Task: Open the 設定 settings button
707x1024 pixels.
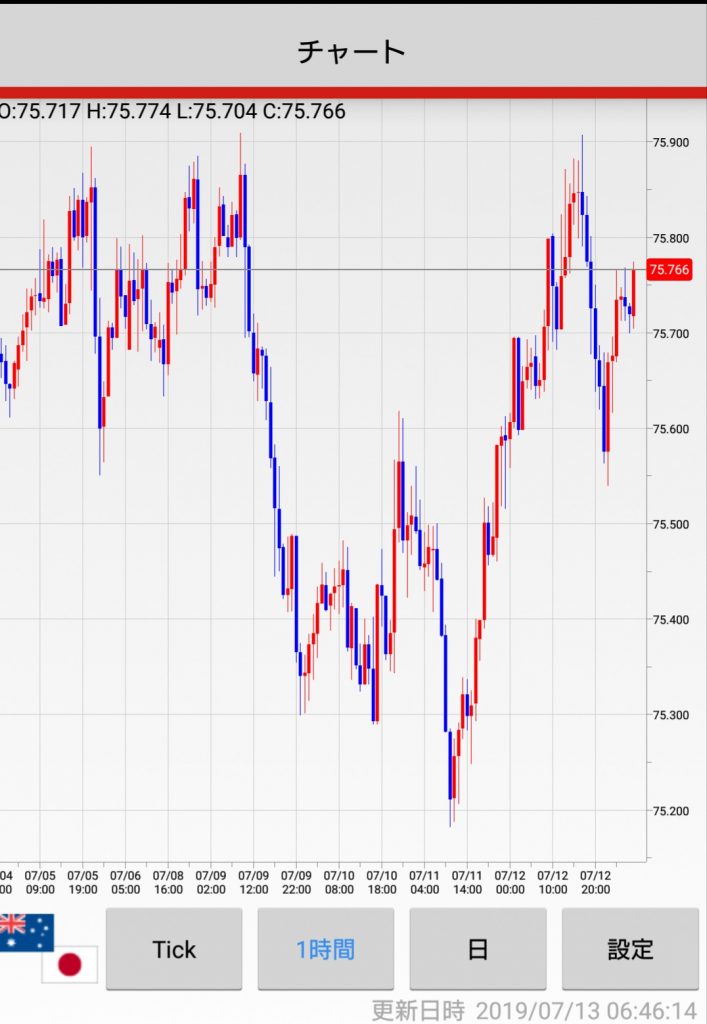Action: [x=630, y=949]
